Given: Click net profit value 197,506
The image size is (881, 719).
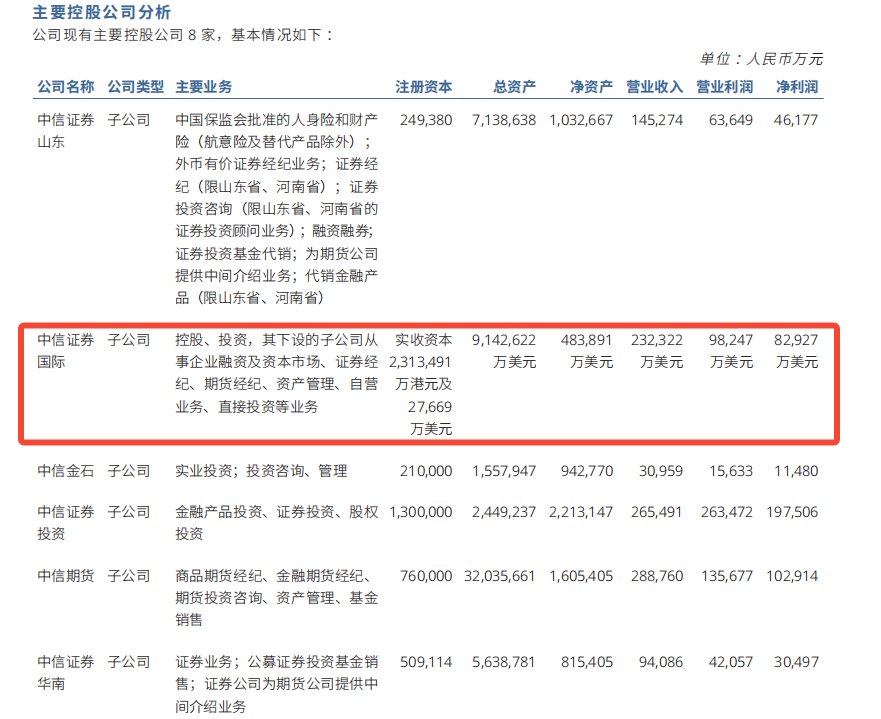Looking at the screenshot, I should (792, 512).
